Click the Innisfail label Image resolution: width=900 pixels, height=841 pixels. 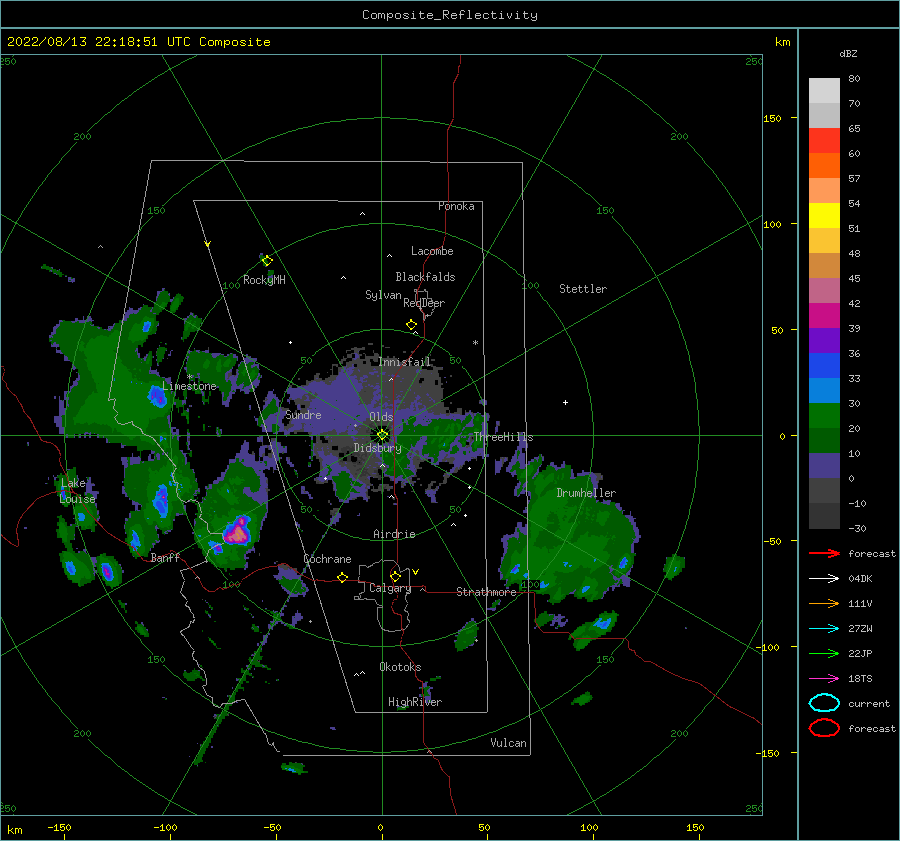(405, 362)
